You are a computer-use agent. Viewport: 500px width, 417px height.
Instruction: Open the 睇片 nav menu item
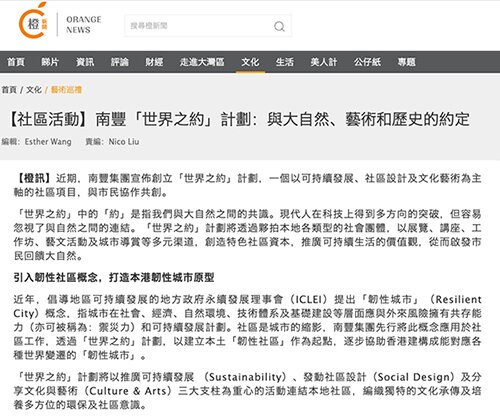click(50, 62)
